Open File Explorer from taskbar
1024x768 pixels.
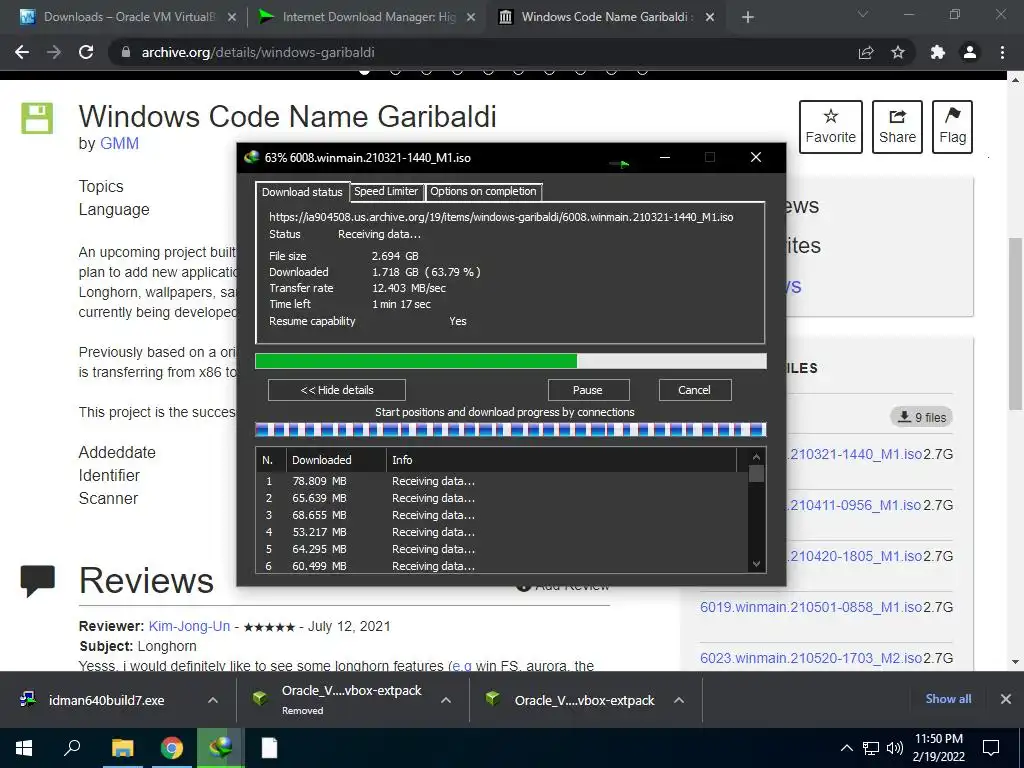122,748
